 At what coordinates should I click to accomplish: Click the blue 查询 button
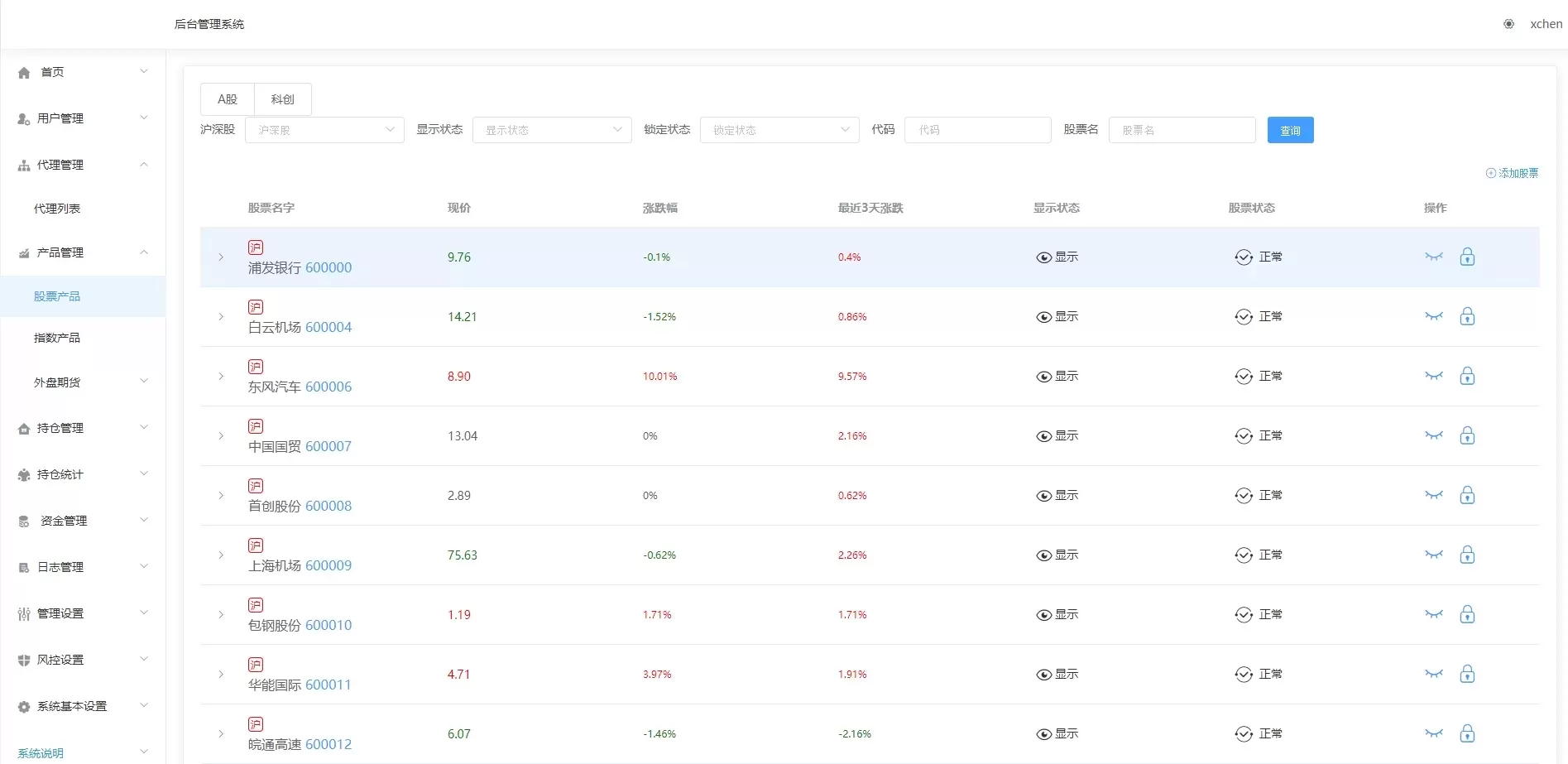(1290, 130)
